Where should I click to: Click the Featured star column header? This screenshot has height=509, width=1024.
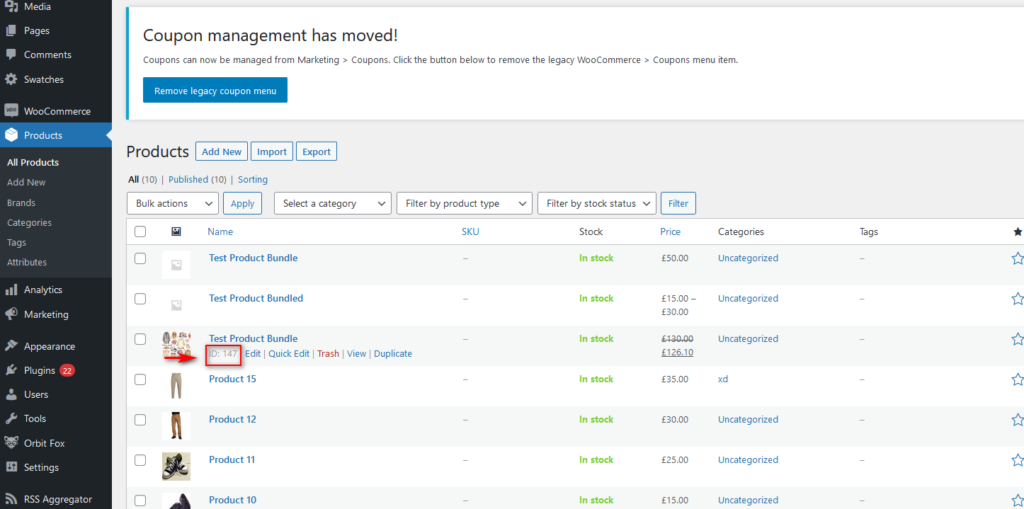pyautogui.click(x=1017, y=231)
